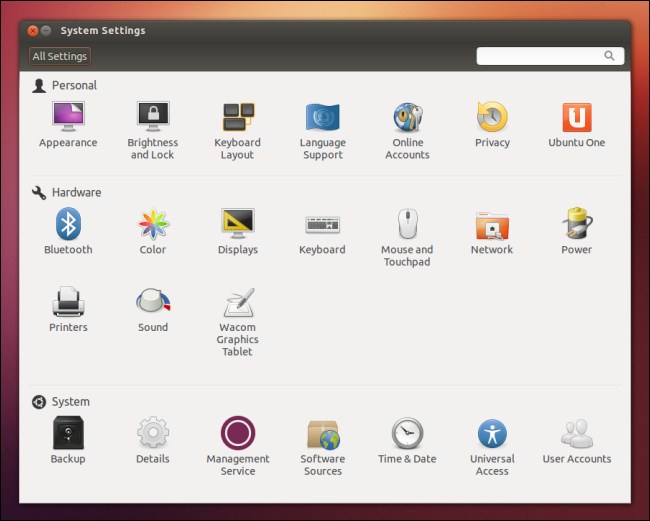This screenshot has width=650, height=521.
Task: Open Online Accounts settings
Action: pyautogui.click(x=407, y=130)
